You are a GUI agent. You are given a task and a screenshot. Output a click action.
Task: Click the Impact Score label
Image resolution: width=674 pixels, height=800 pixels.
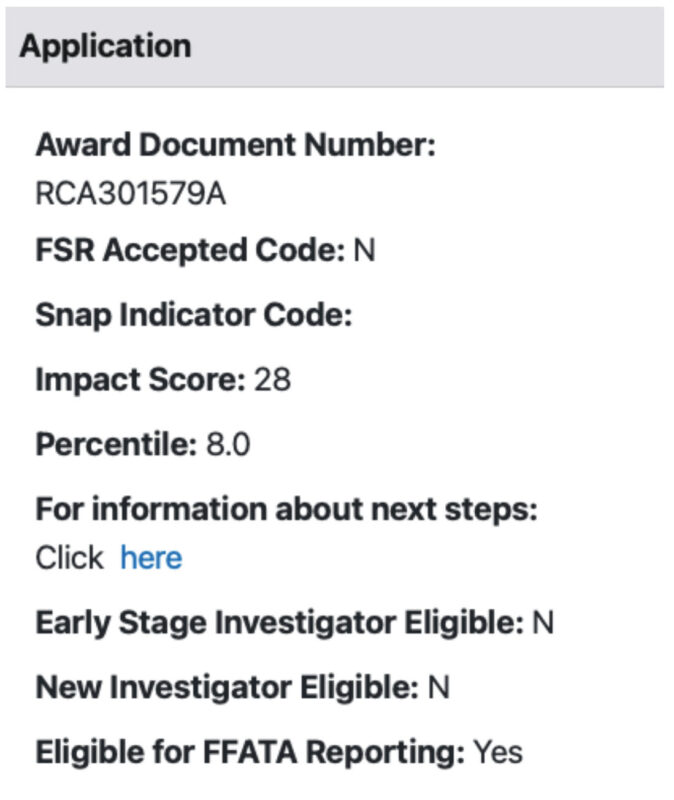(141, 380)
